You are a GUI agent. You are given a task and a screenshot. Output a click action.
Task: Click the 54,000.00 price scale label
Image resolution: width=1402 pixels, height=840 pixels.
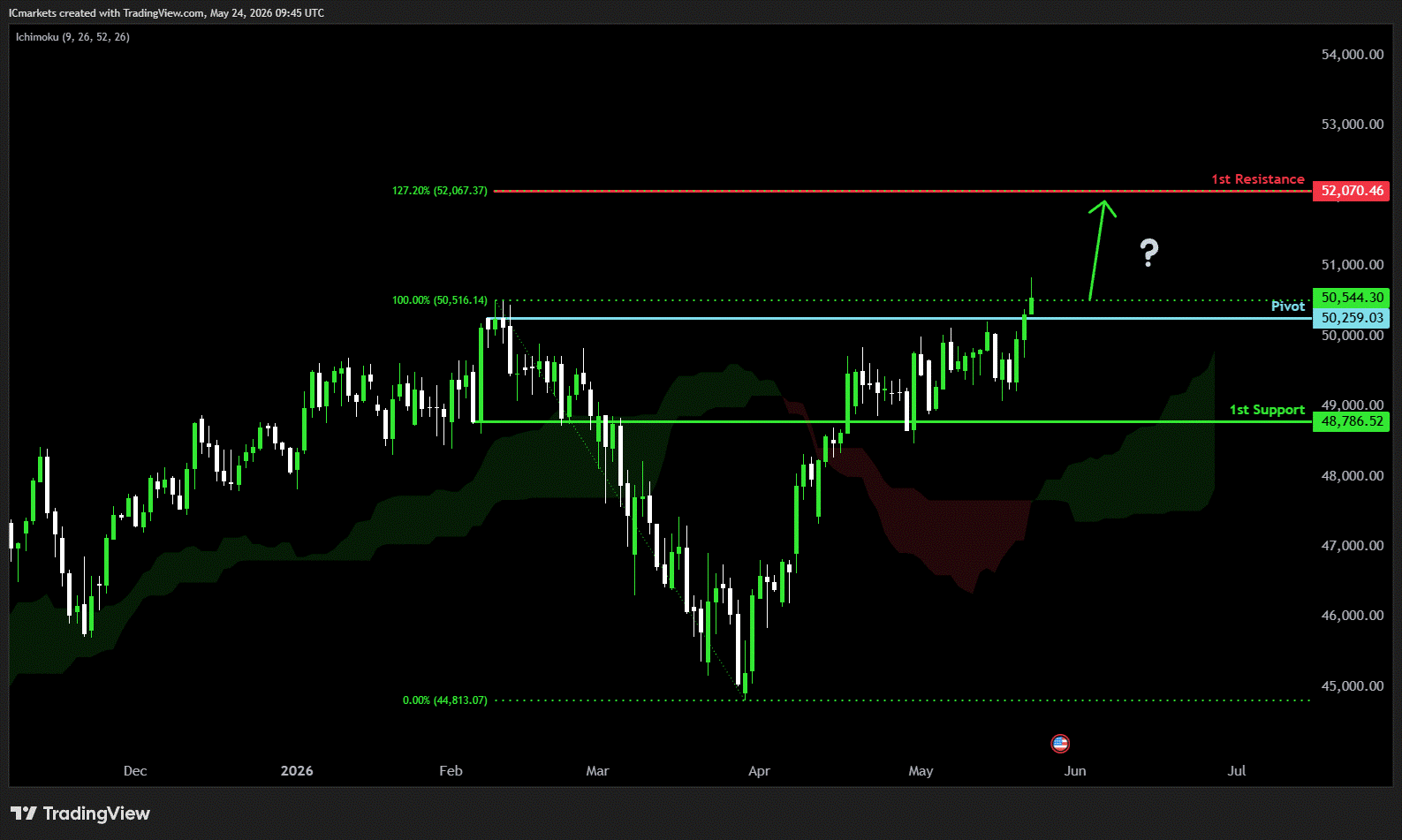point(1353,55)
